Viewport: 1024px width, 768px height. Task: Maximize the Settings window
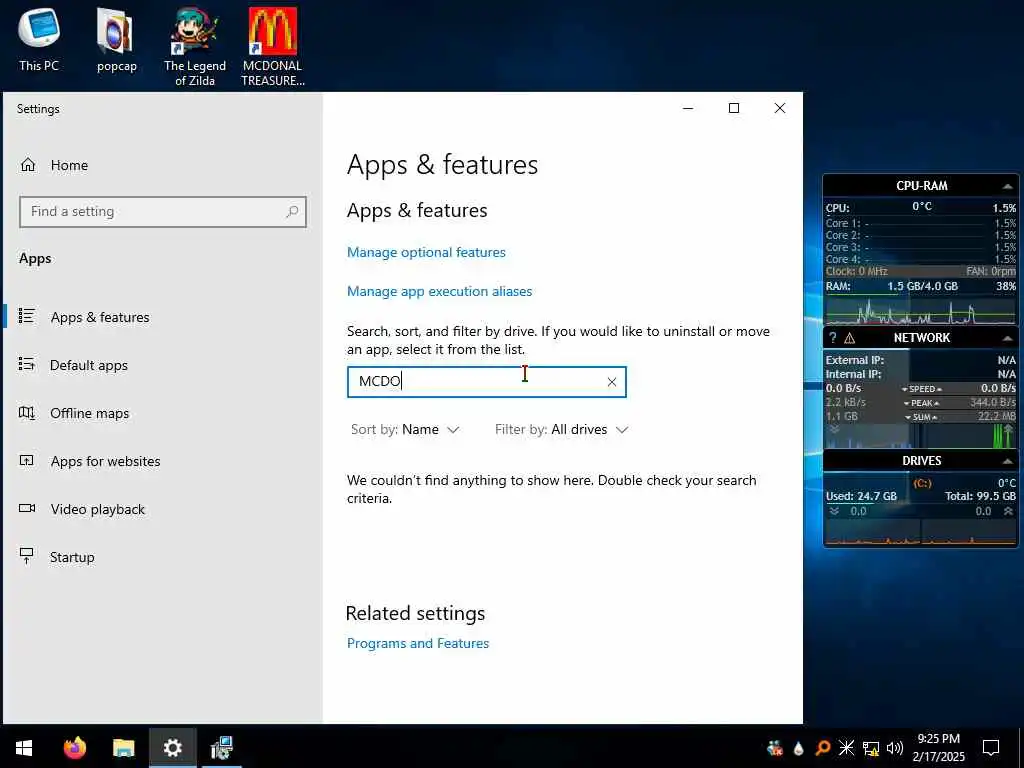pos(734,108)
